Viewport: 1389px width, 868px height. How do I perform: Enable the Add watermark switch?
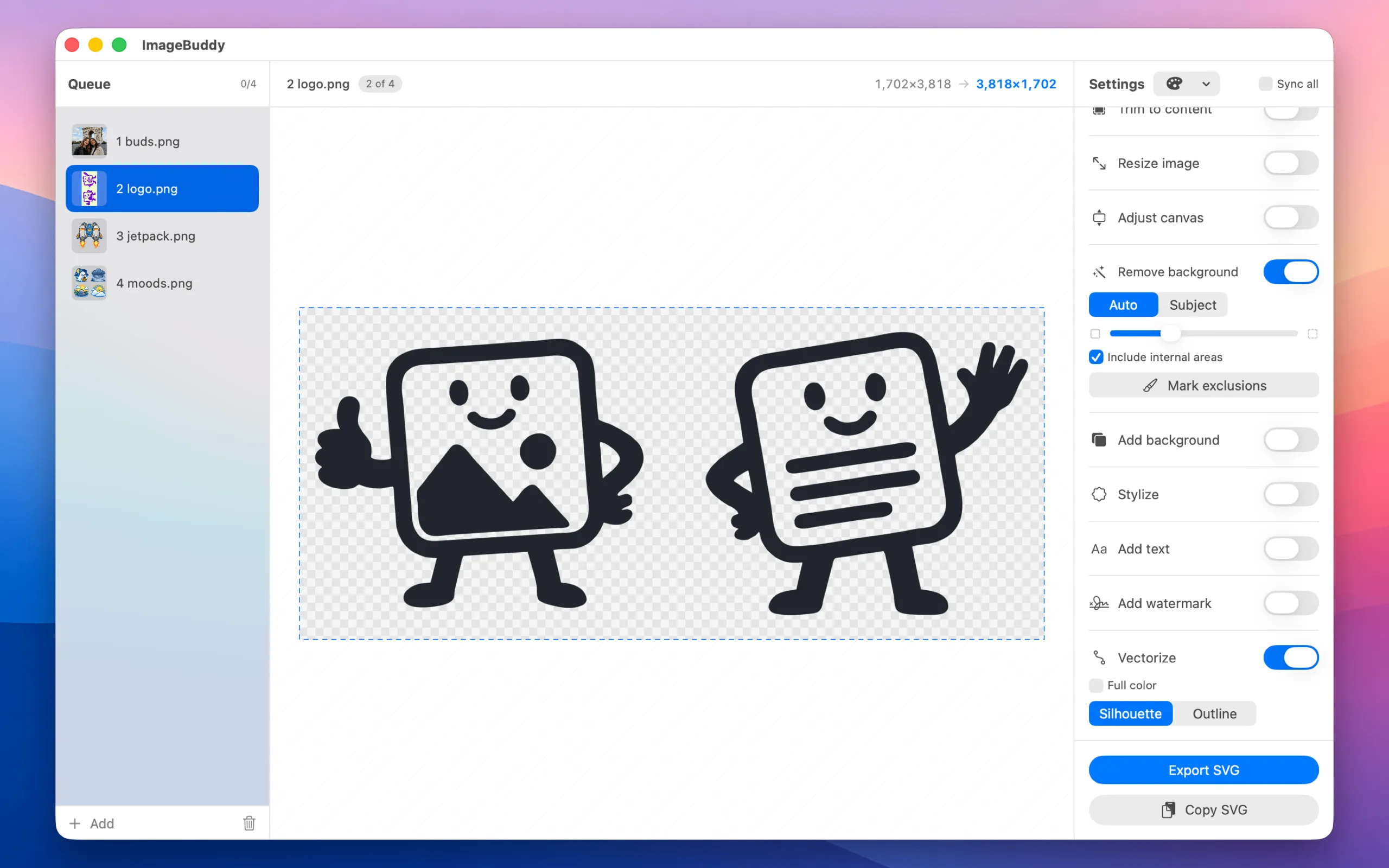[1290, 603]
